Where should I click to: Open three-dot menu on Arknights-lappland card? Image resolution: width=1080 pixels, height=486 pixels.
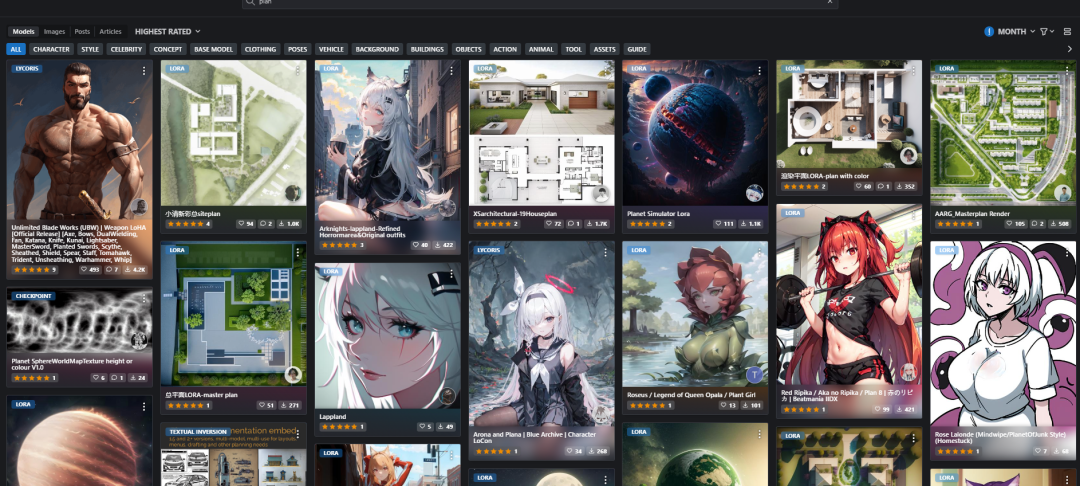453,70
